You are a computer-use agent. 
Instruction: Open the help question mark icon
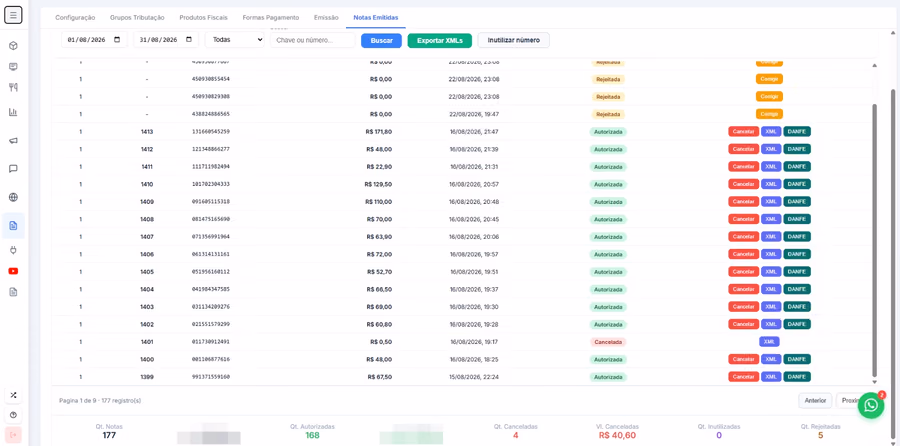coord(13,415)
